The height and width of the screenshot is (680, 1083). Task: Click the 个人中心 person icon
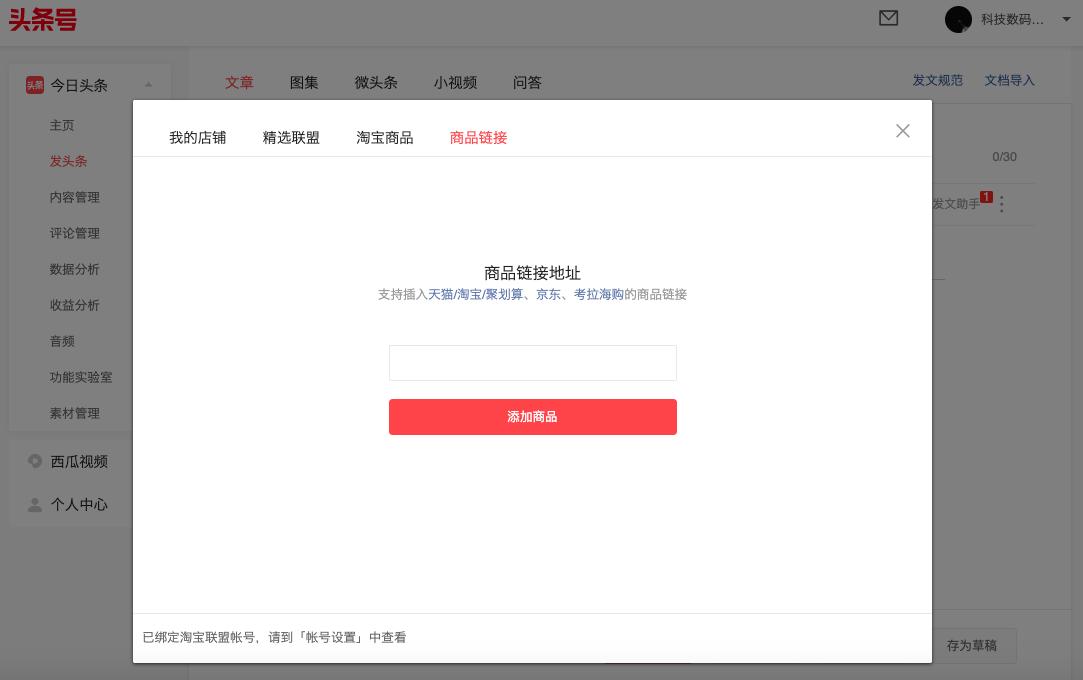[33, 505]
